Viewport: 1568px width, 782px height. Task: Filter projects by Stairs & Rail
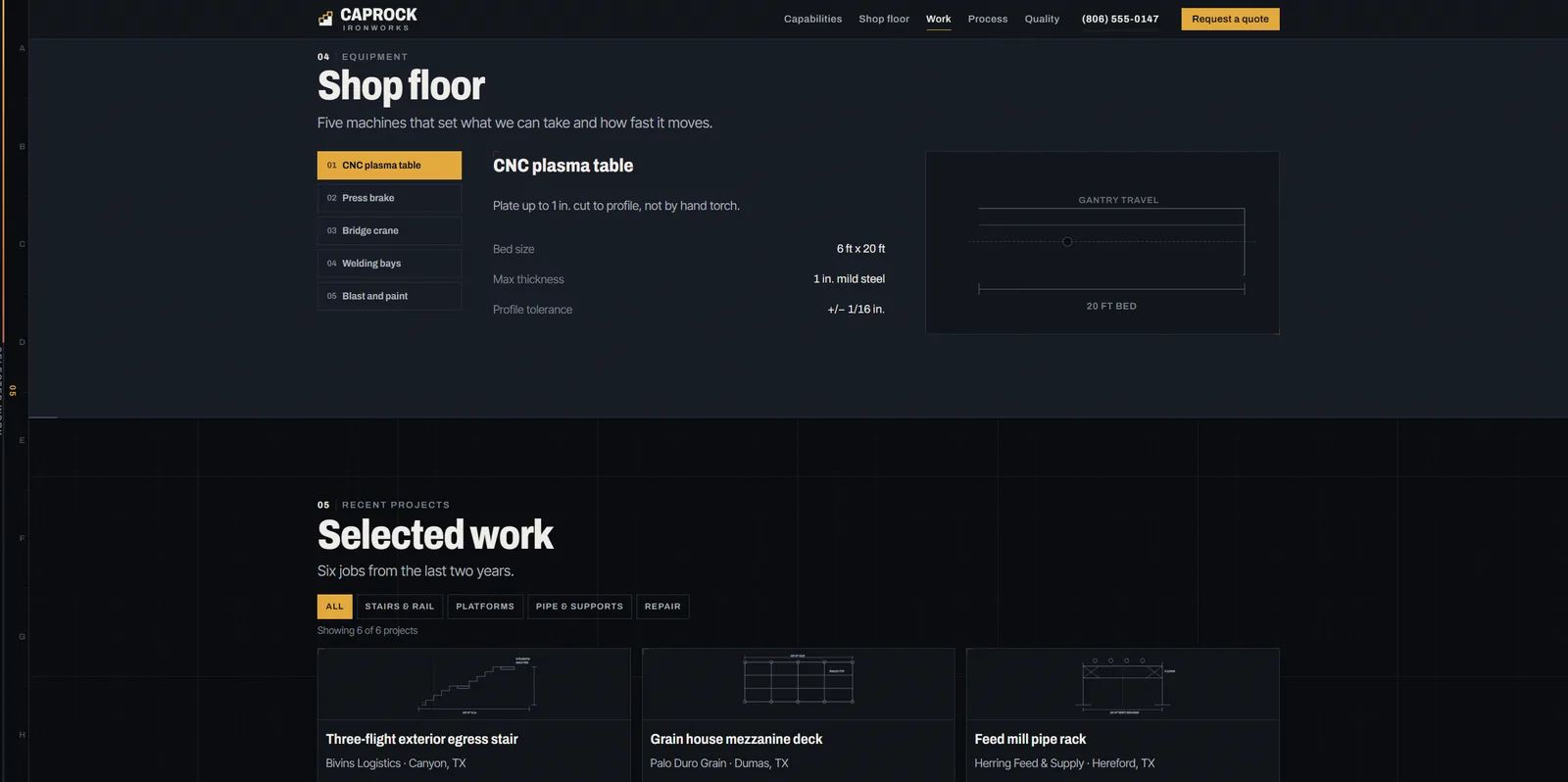400,607
